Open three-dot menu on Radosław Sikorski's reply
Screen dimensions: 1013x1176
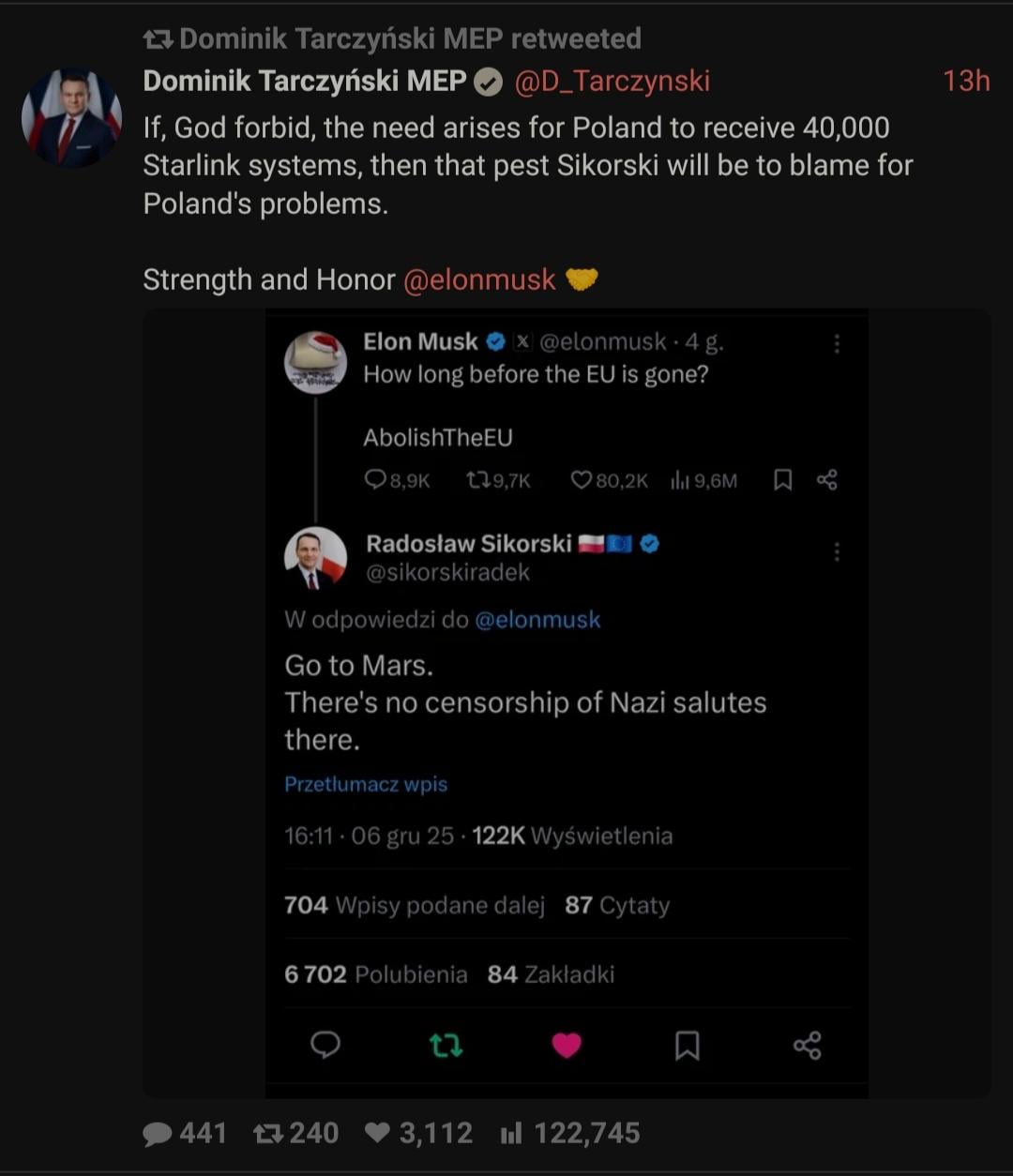pos(837,552)
